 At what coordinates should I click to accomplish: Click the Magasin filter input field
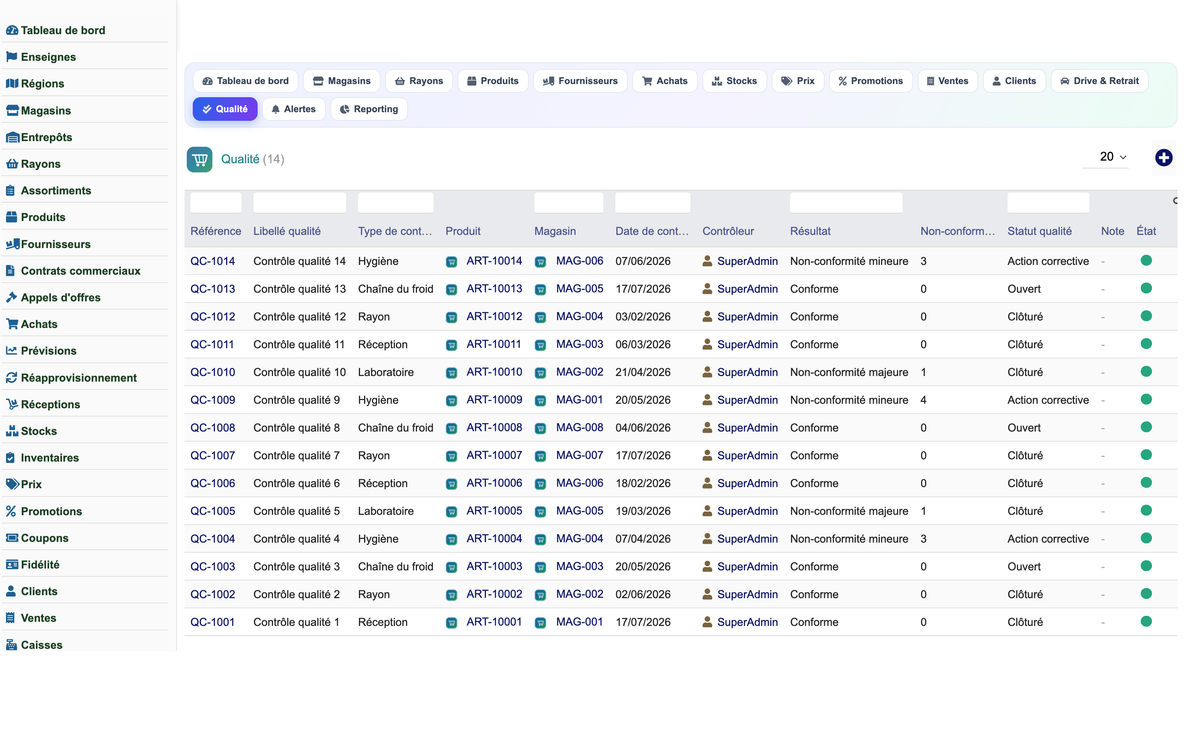coord(569,202)
